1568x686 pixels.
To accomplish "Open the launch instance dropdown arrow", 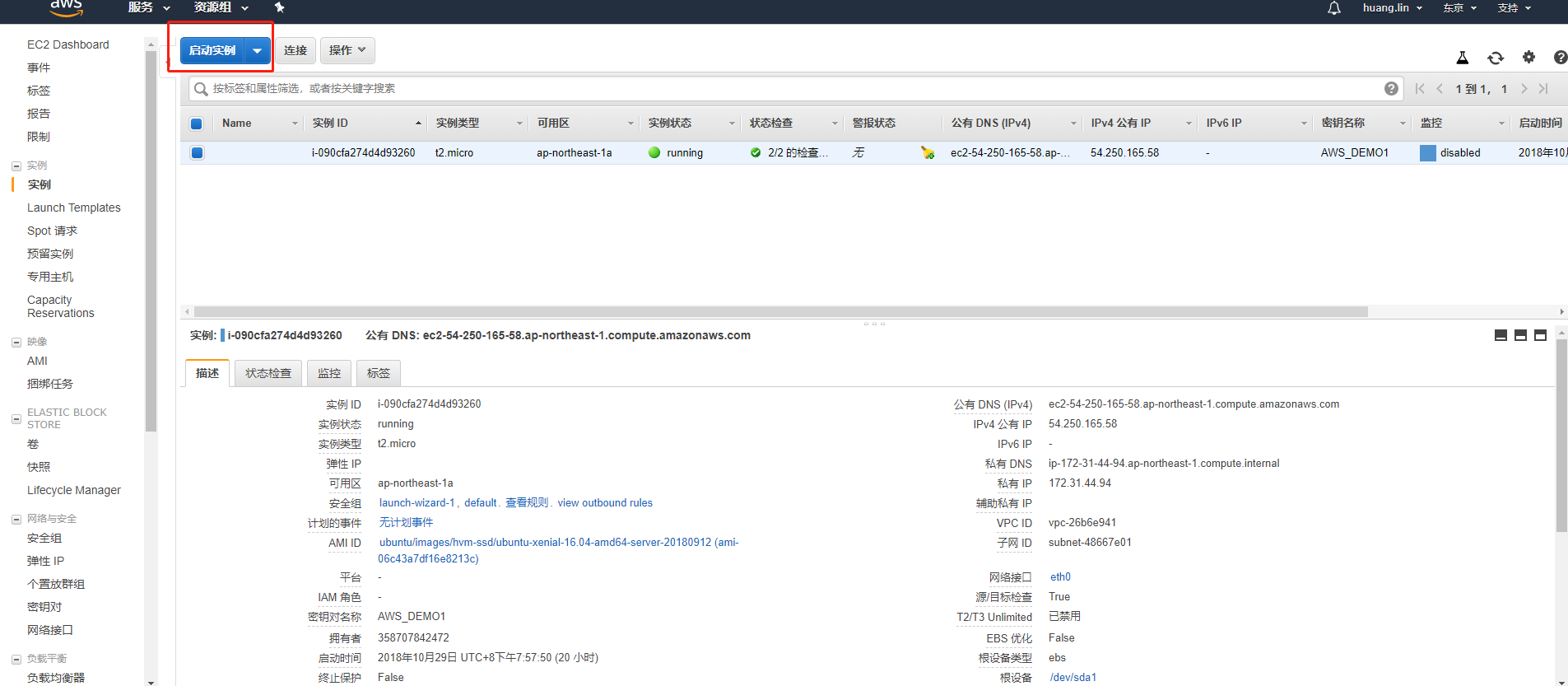I will (257, 50).
